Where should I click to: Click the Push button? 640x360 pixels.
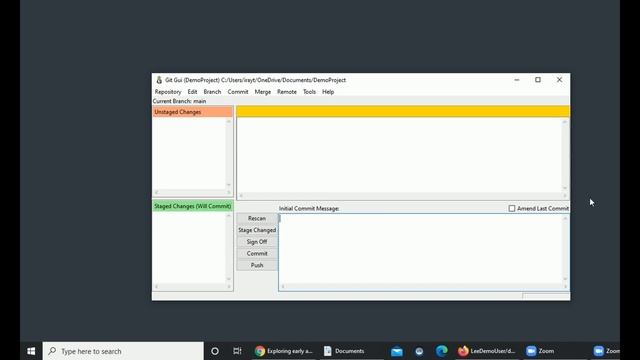pyautogui.click(x=257, y=265)
